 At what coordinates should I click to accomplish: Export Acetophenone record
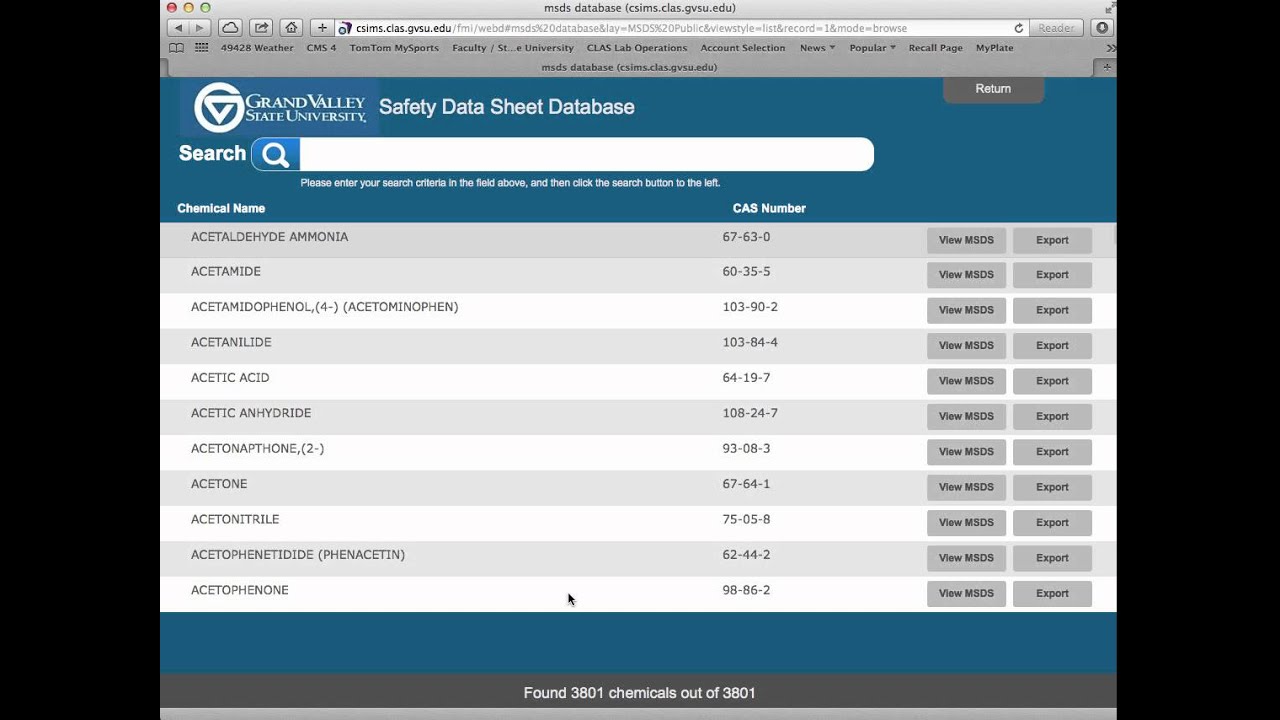[1052, 593]
